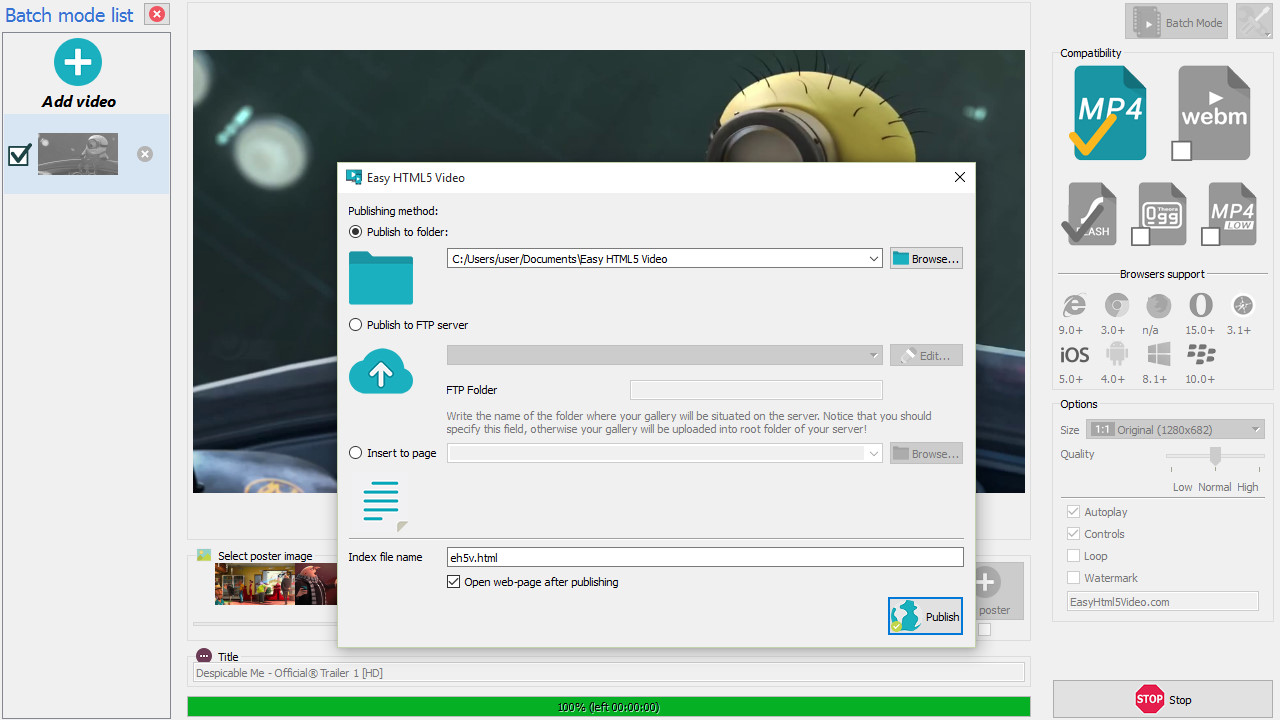Screen dimensions: 1280x720
Task: Toggle the batch list video checkbox
Action: pos(19,155)
